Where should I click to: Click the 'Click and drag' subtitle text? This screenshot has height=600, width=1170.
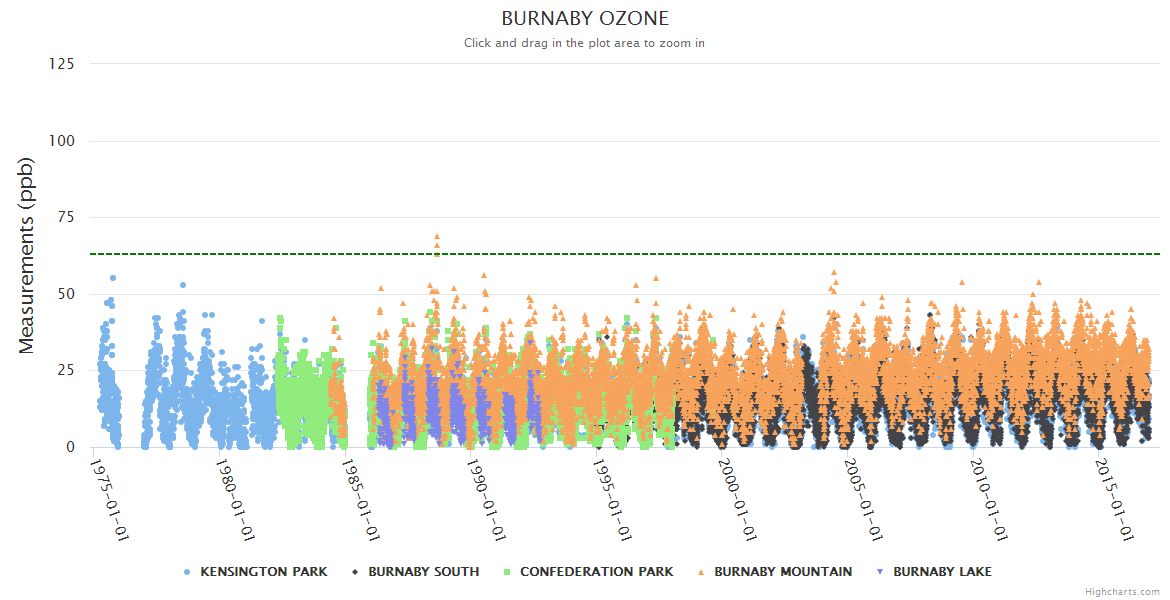point(585,43)
